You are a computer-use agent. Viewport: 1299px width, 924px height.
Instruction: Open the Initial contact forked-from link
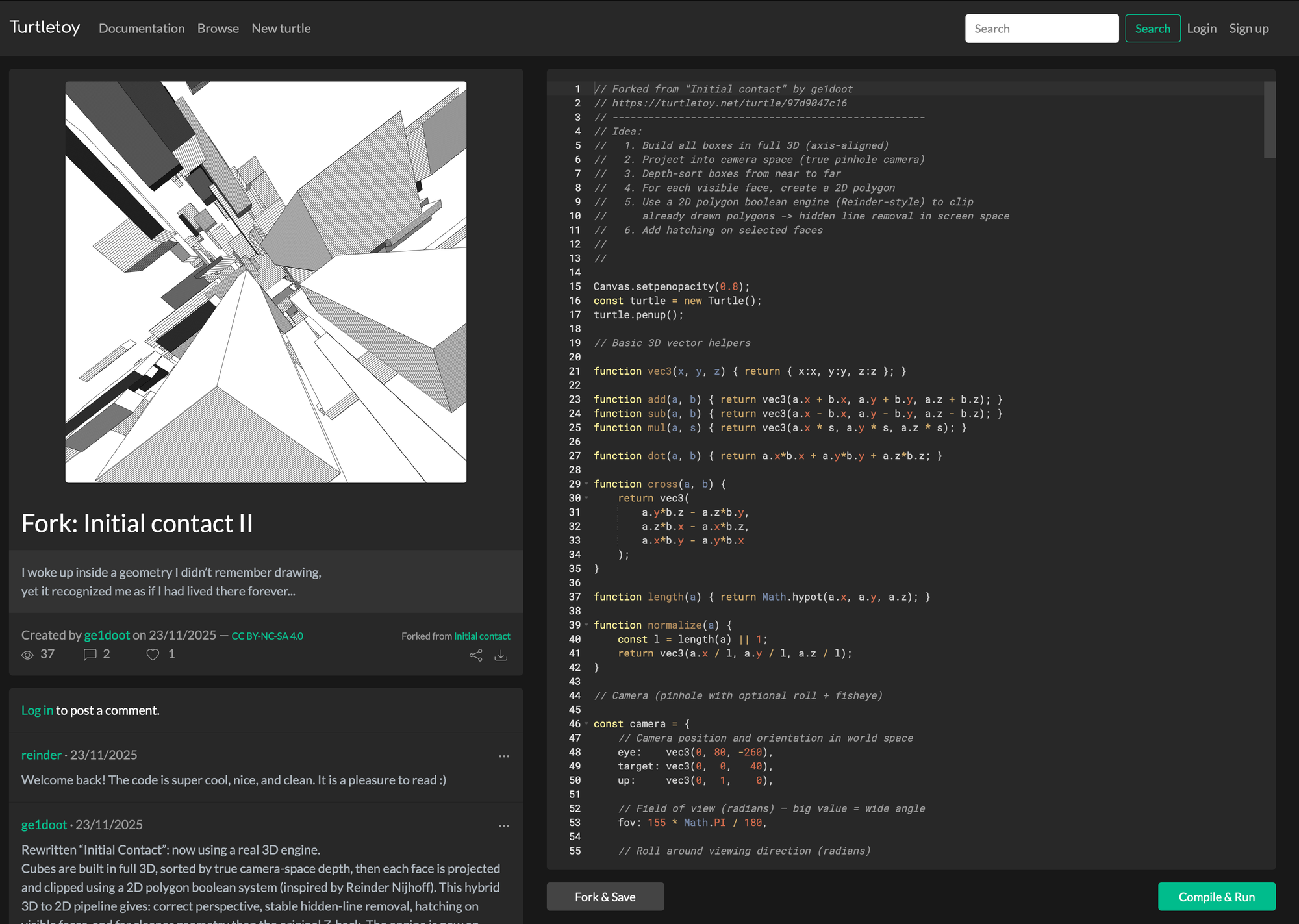(x=482, y=636)
